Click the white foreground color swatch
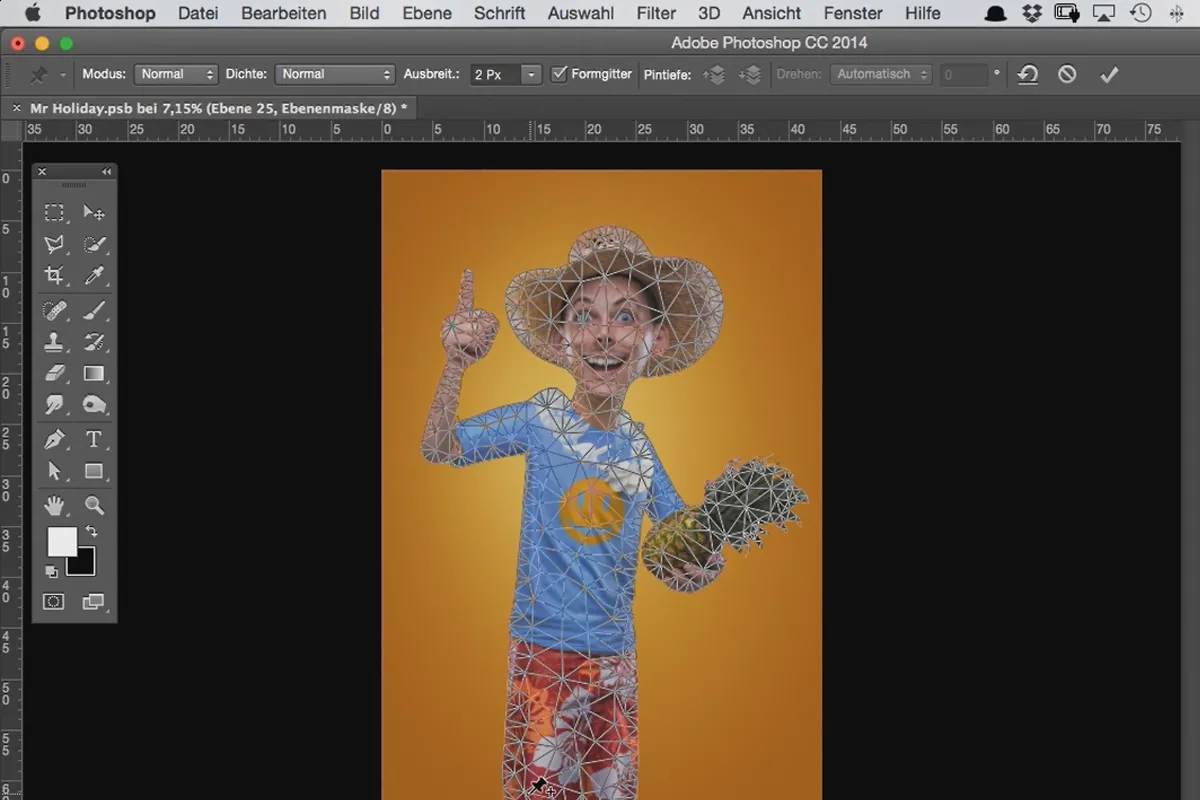This screenshot has width=1200, height=800. coord(61,542)
